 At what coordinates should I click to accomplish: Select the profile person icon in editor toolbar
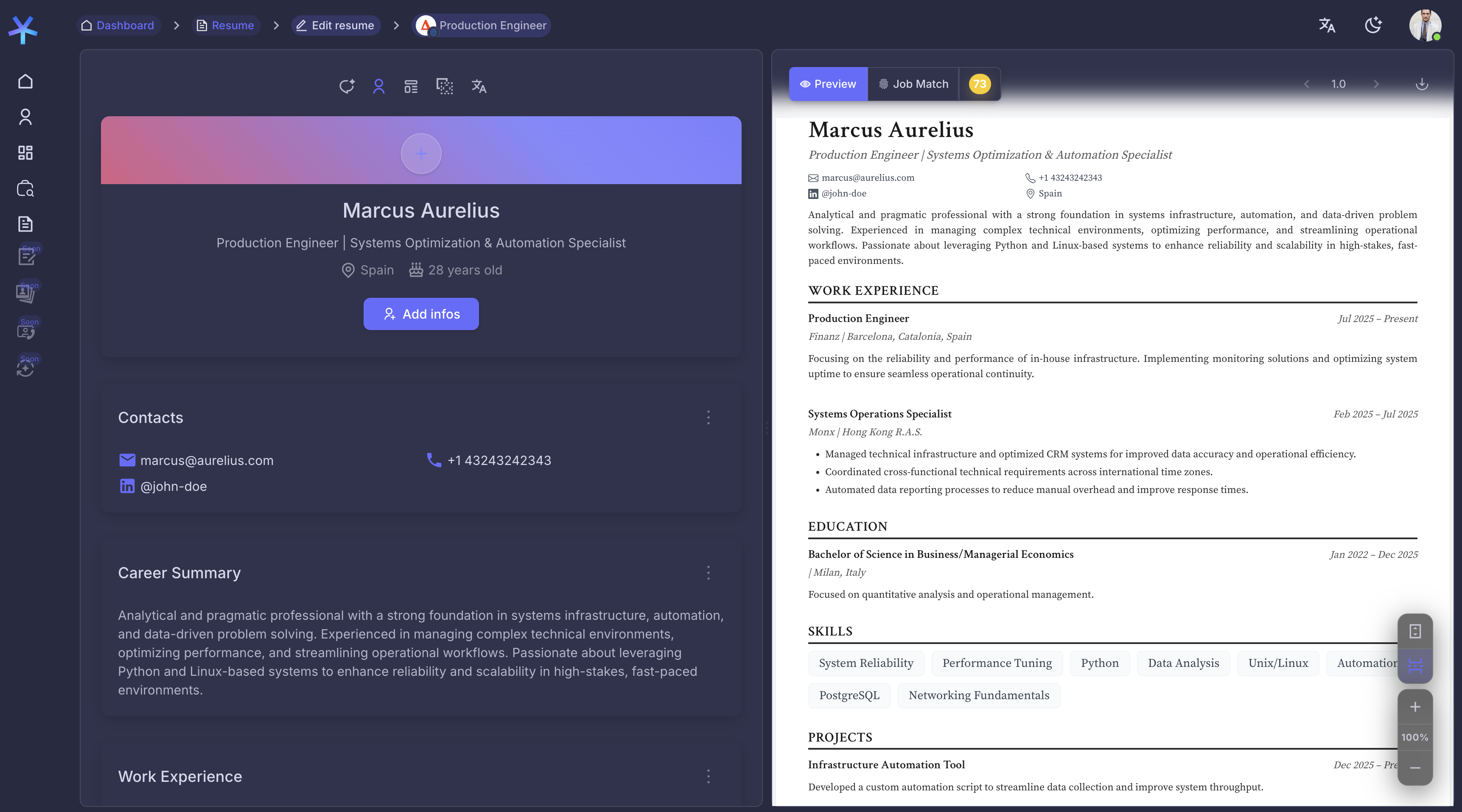(378, 86)
